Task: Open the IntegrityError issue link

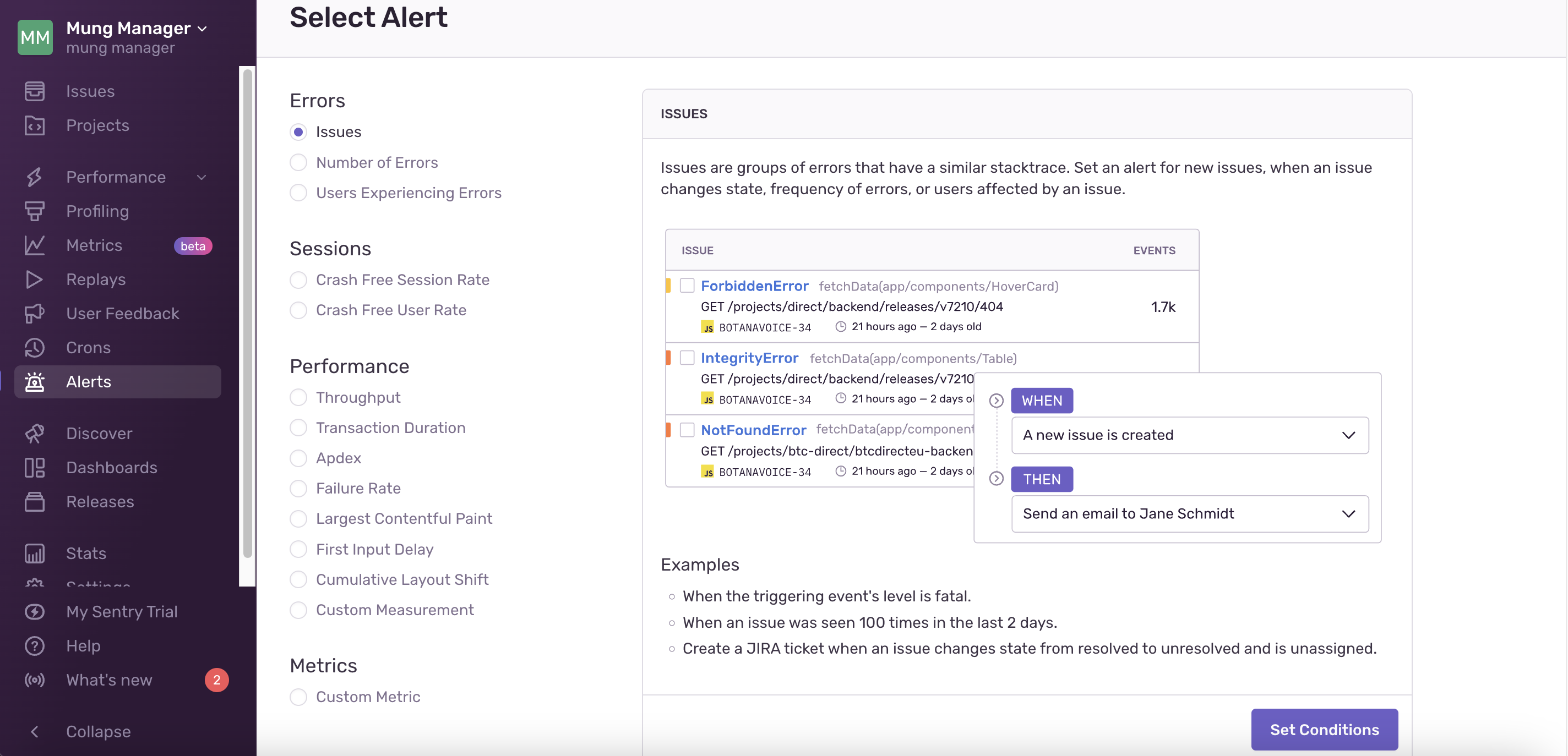Action: [749, 358]
